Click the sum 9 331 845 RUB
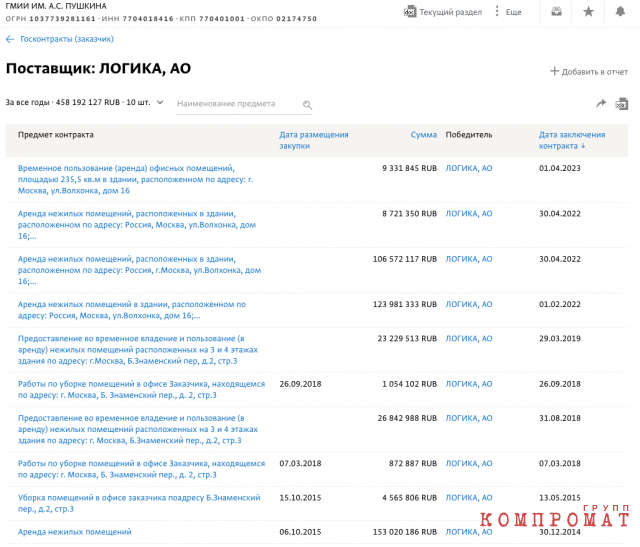Image resolution: width=640 pixels, height=547 pixels. pos(409,168)
